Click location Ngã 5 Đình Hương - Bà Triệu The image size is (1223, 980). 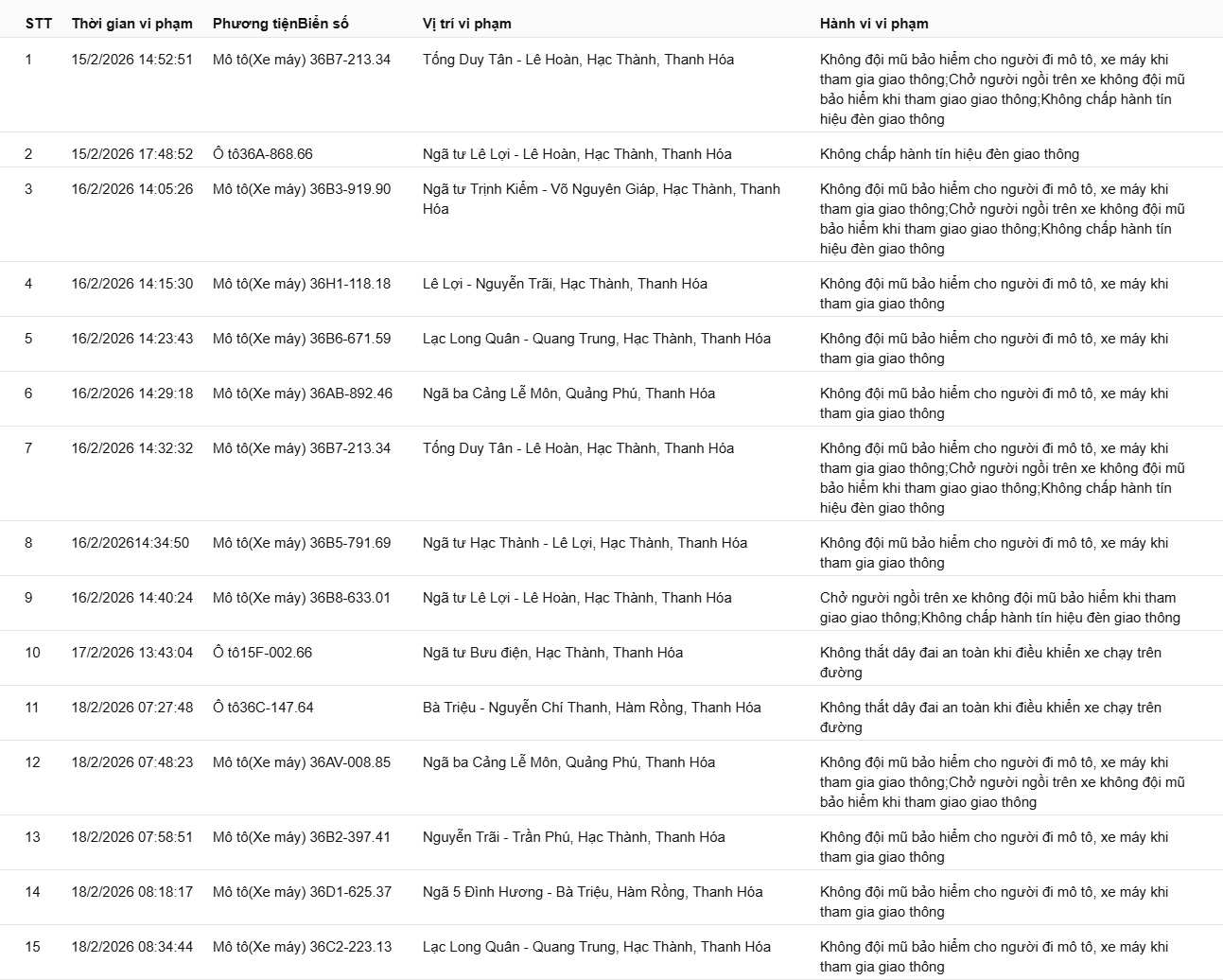[592, 892]
